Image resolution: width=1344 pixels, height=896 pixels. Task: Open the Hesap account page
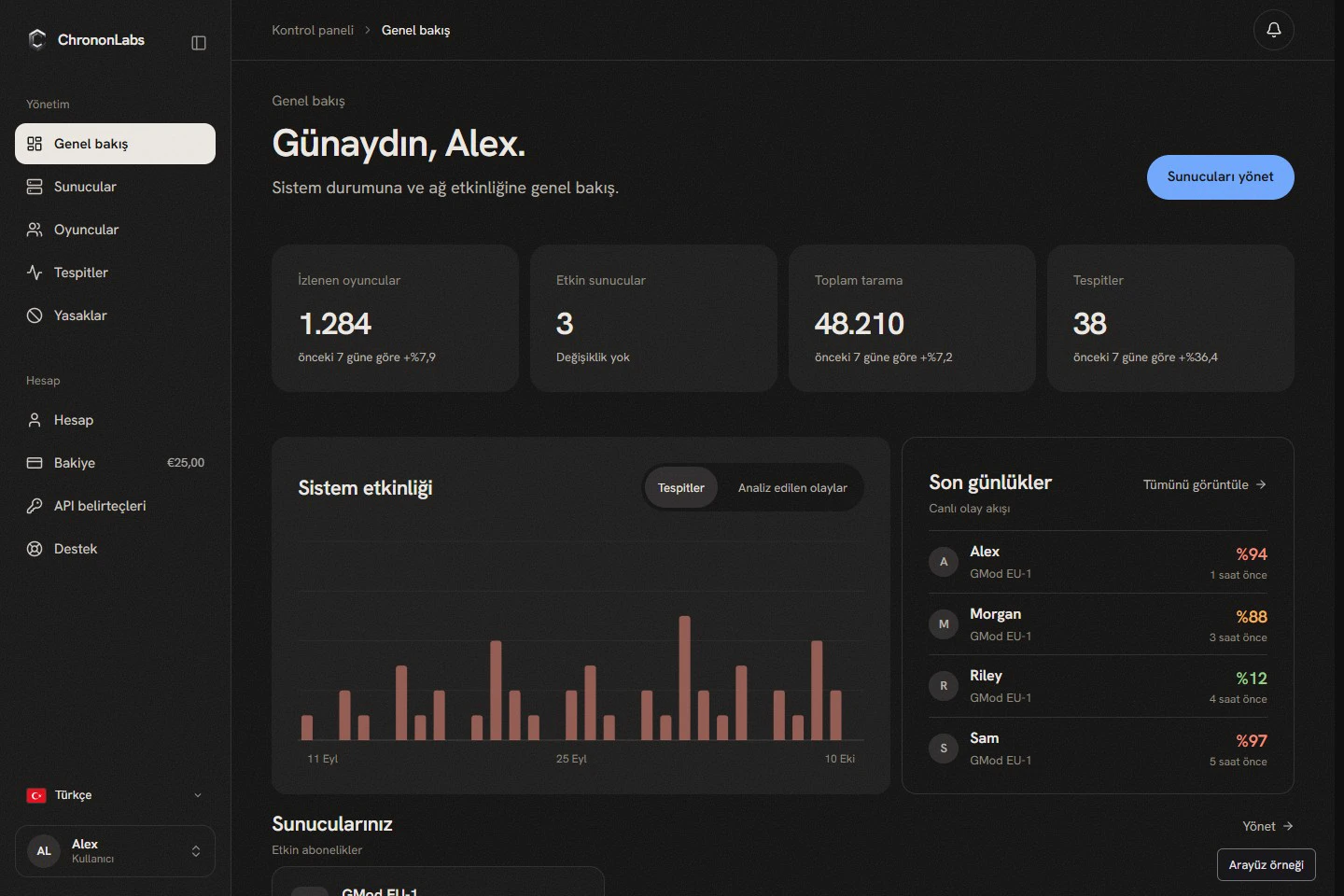[x=115, y=420]
